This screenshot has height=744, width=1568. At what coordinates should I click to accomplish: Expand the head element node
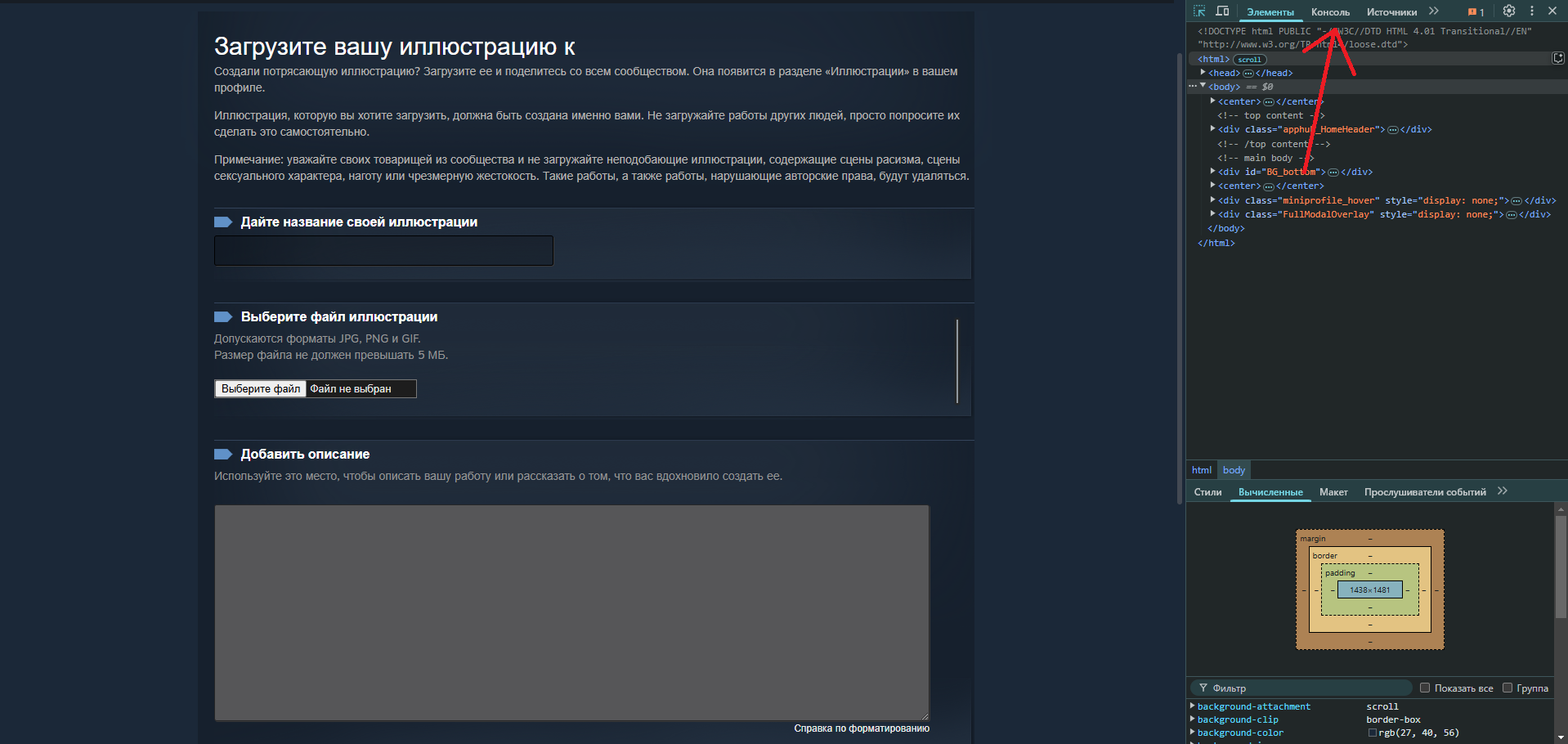point(1203,73)
